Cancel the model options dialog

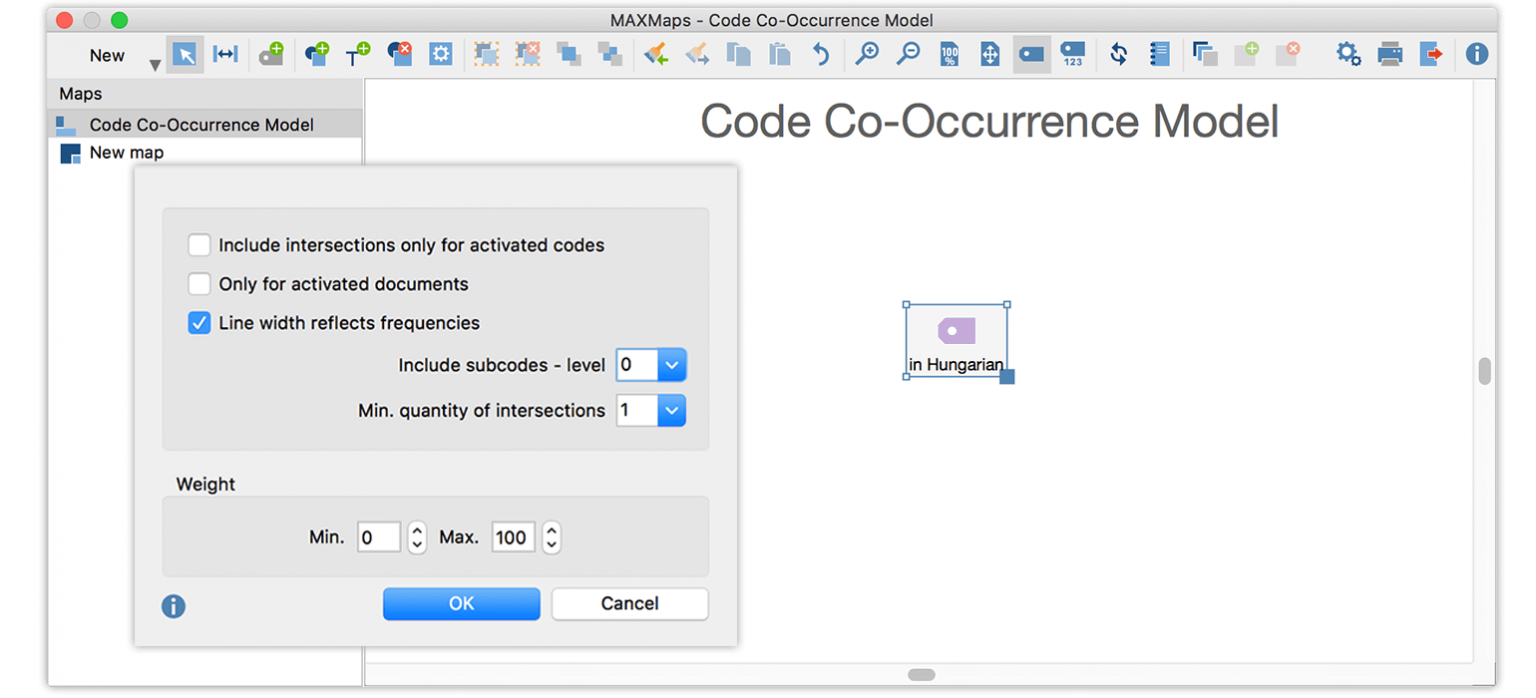coord(630,603)
